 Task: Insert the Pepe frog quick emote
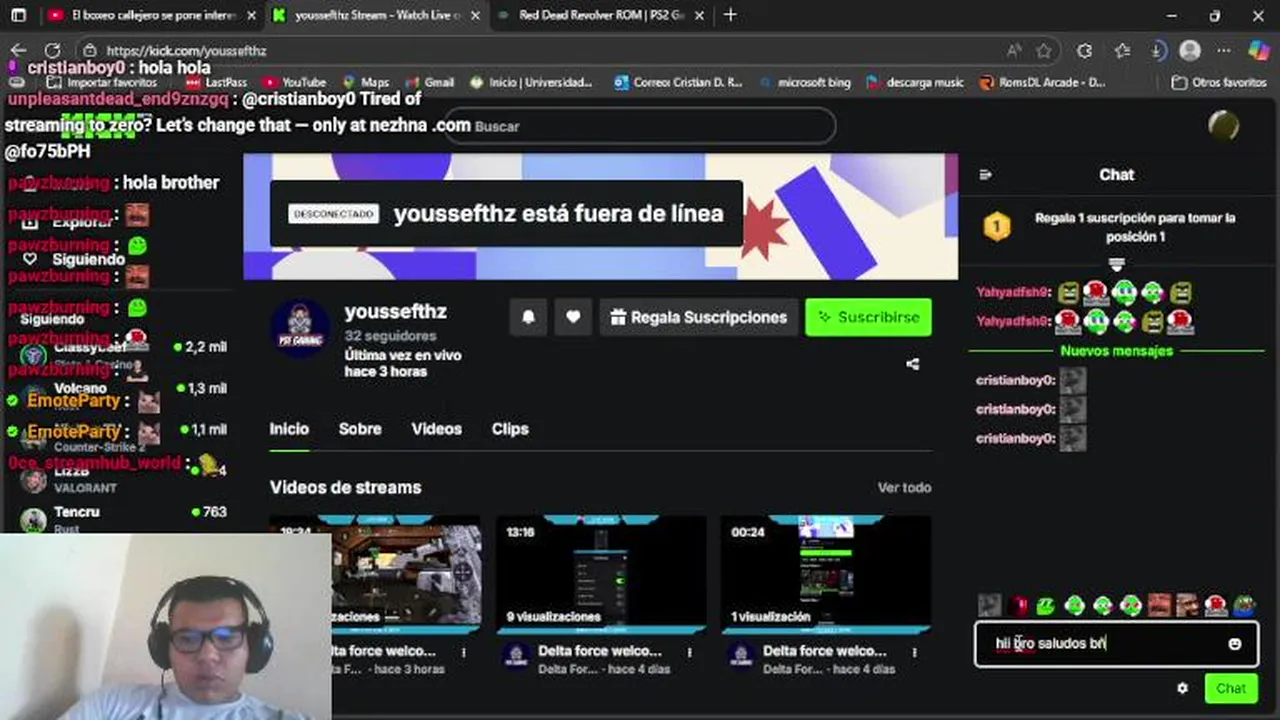(x=1244, y=605)
